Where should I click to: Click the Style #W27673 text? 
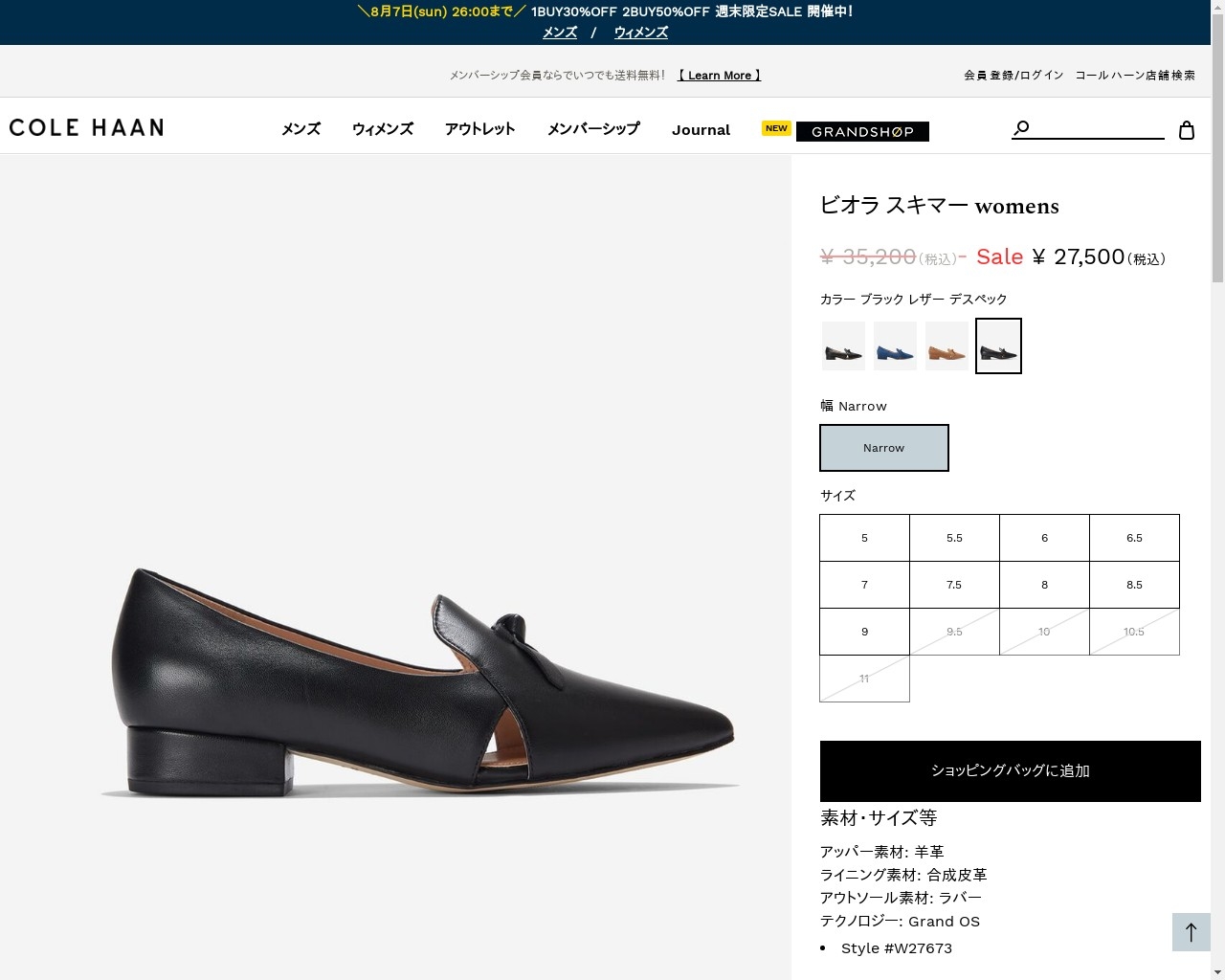[x=897, y=948]
